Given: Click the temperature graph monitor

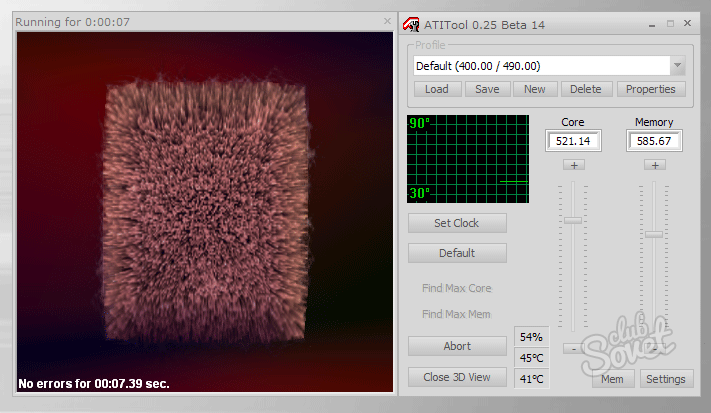Looking at the screenshot, I should point(468,159).
